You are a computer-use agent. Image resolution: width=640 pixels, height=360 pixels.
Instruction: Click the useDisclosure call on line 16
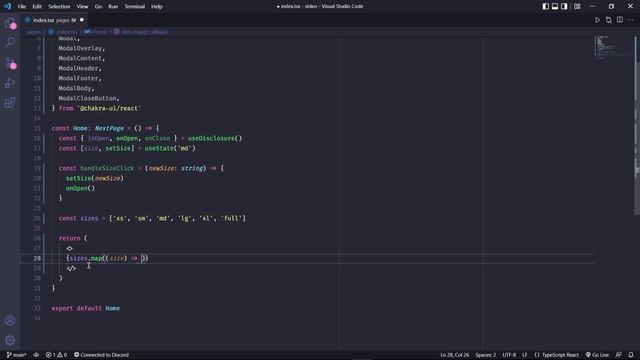pos(215,138)
